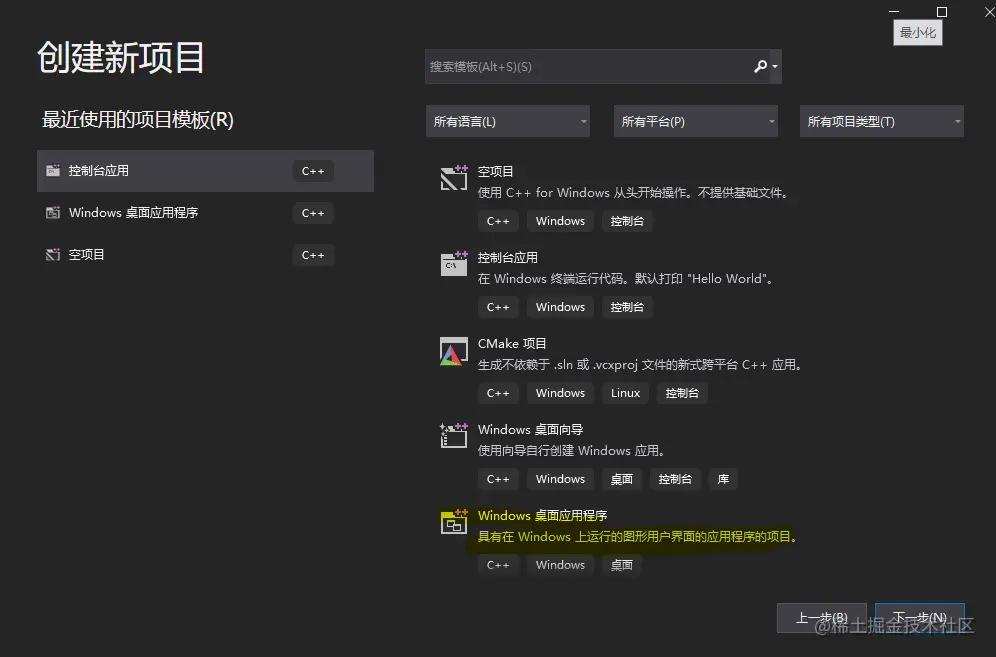The height and width of the screenshot is (657, 996).
Task: Click the 控制台 tag under 空项目 template
Action: point(627,221)
